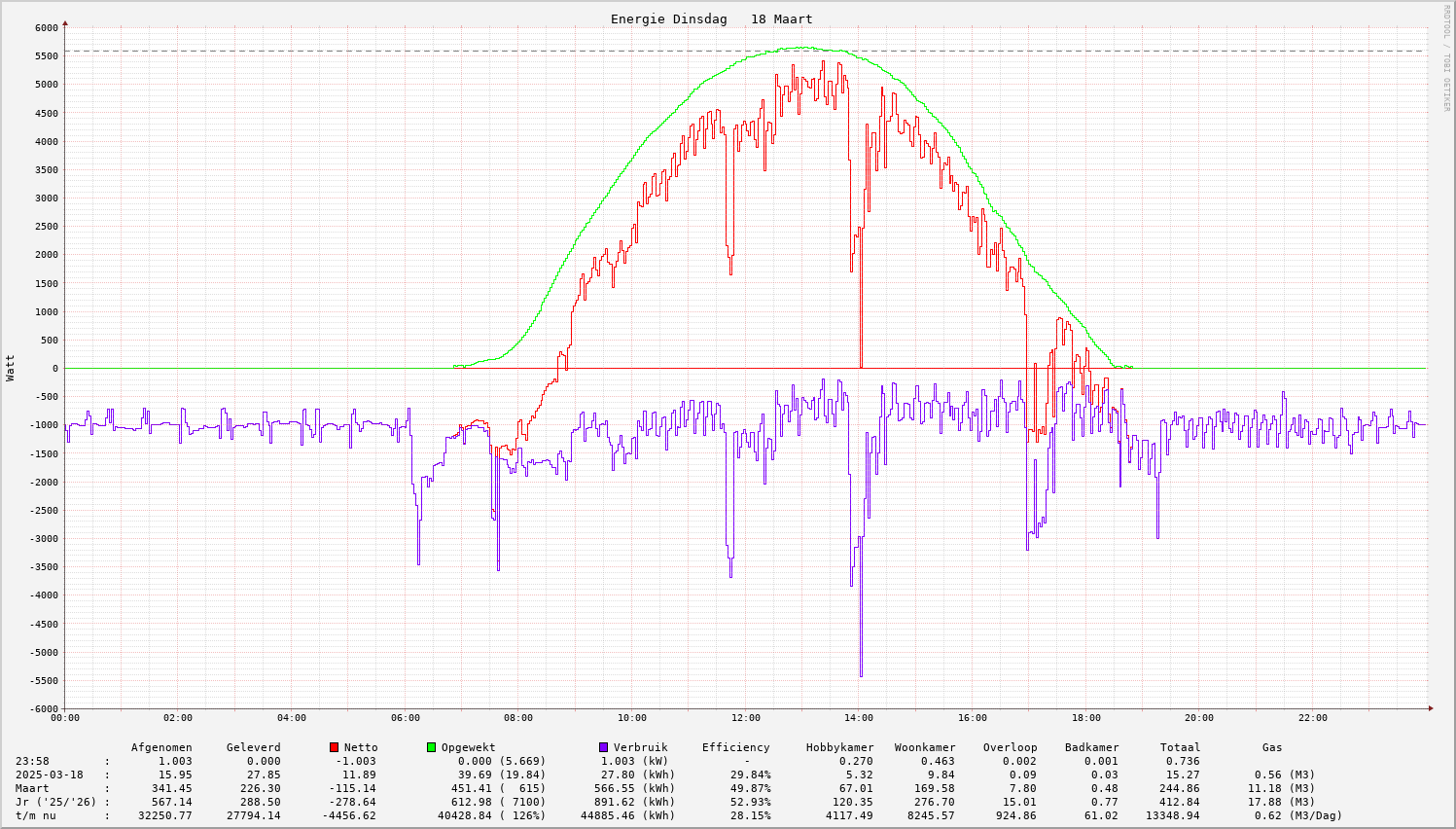The height and width of the screenshot is (829, 1456).
Task: Click the red arrow ending the time axis
Action: (x=1430, y=708)
